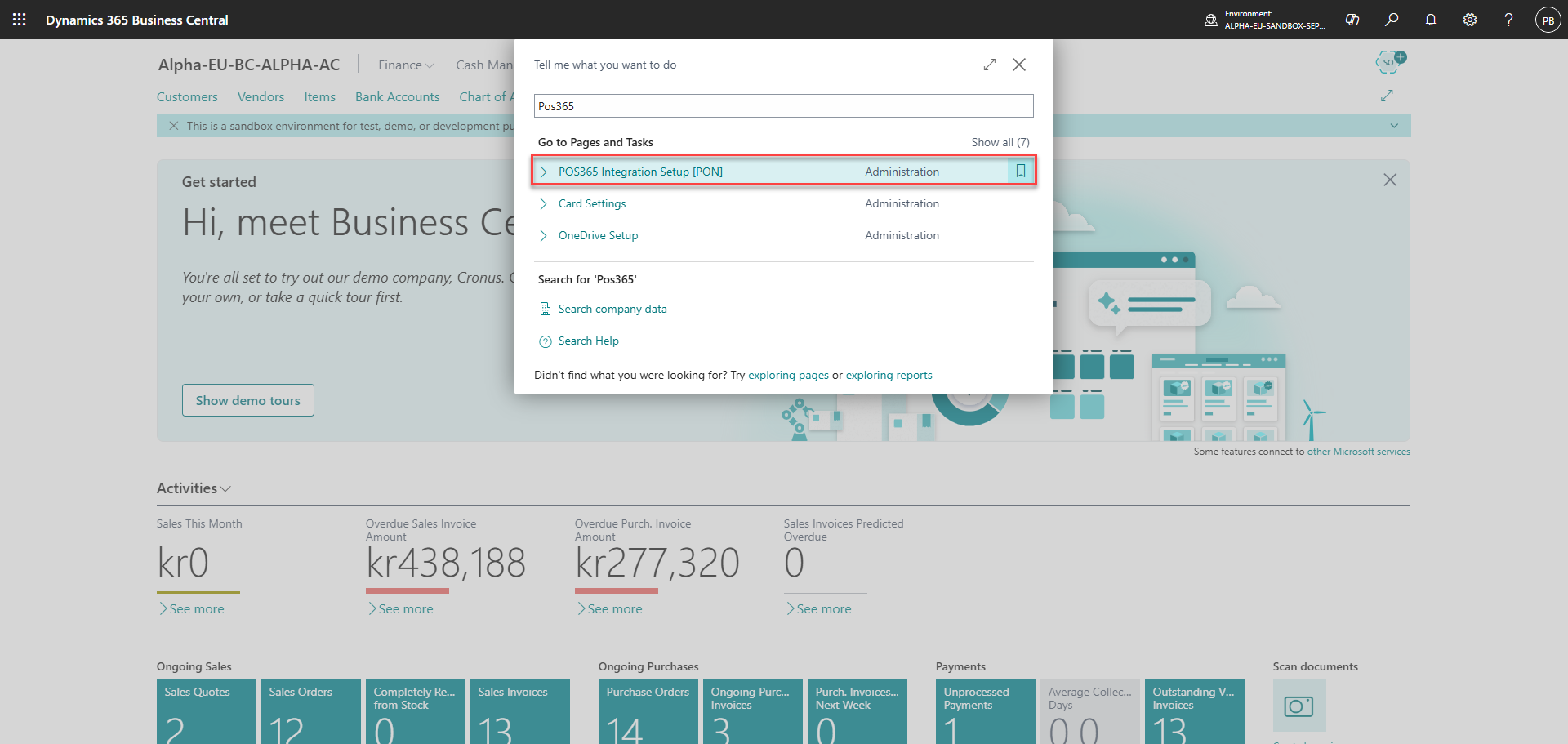
Task: Open the Sales Orders tile
Action: click(x=311, y=711)
